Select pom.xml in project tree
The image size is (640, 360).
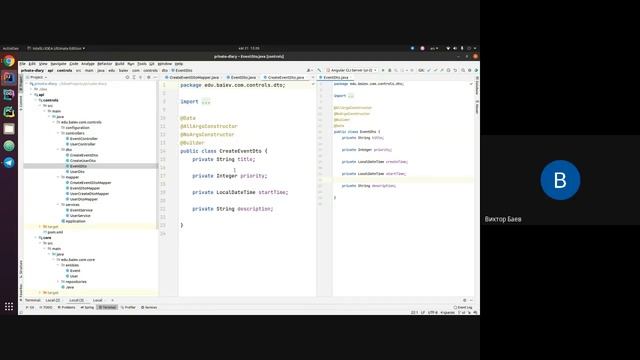[x=53, y=232]
